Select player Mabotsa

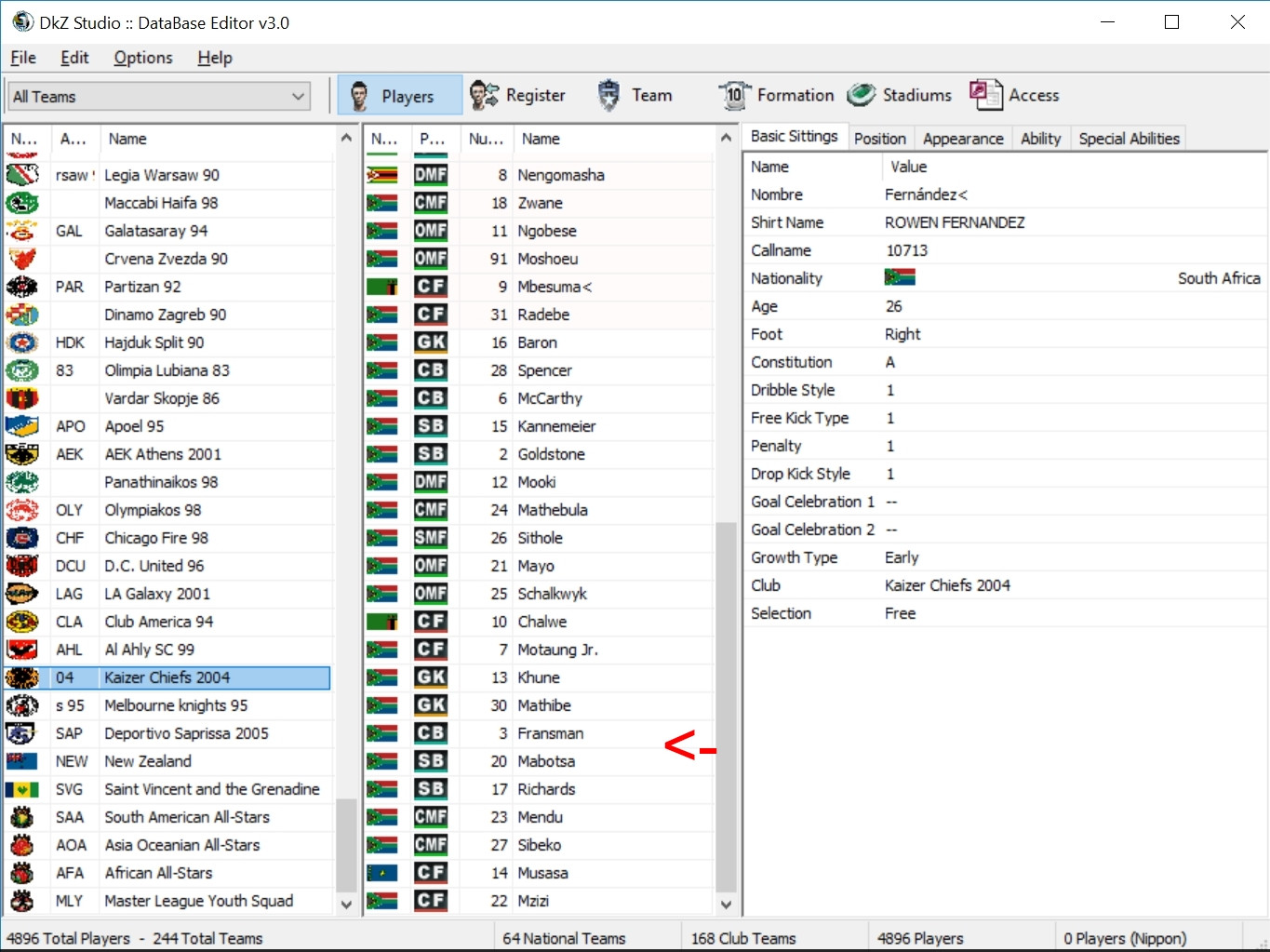[x=540, y=761]
